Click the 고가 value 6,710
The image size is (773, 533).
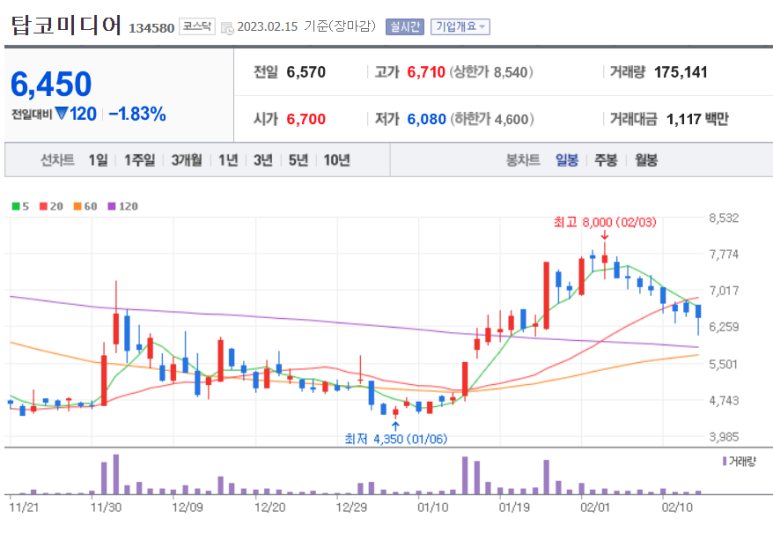tap(426, 72)
